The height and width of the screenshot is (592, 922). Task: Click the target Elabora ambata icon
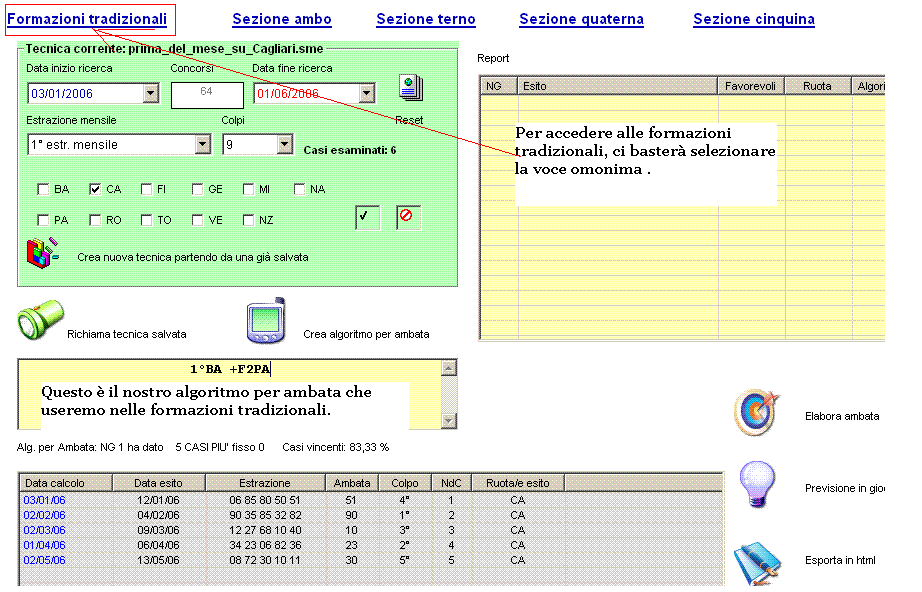tap(756, 412)
